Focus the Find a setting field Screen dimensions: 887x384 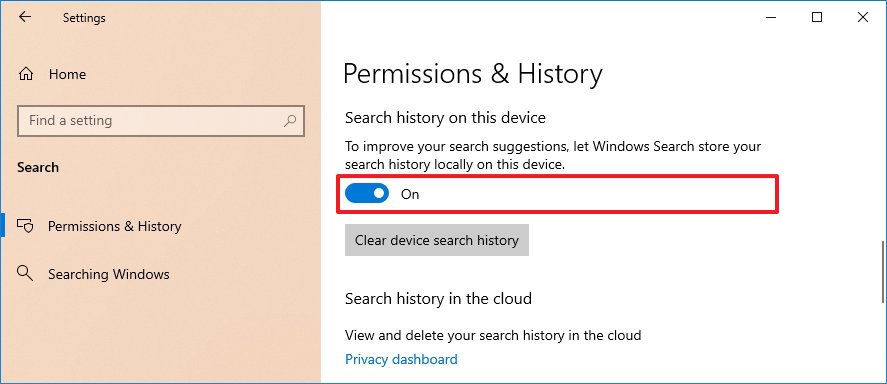(x=161, y=120)
